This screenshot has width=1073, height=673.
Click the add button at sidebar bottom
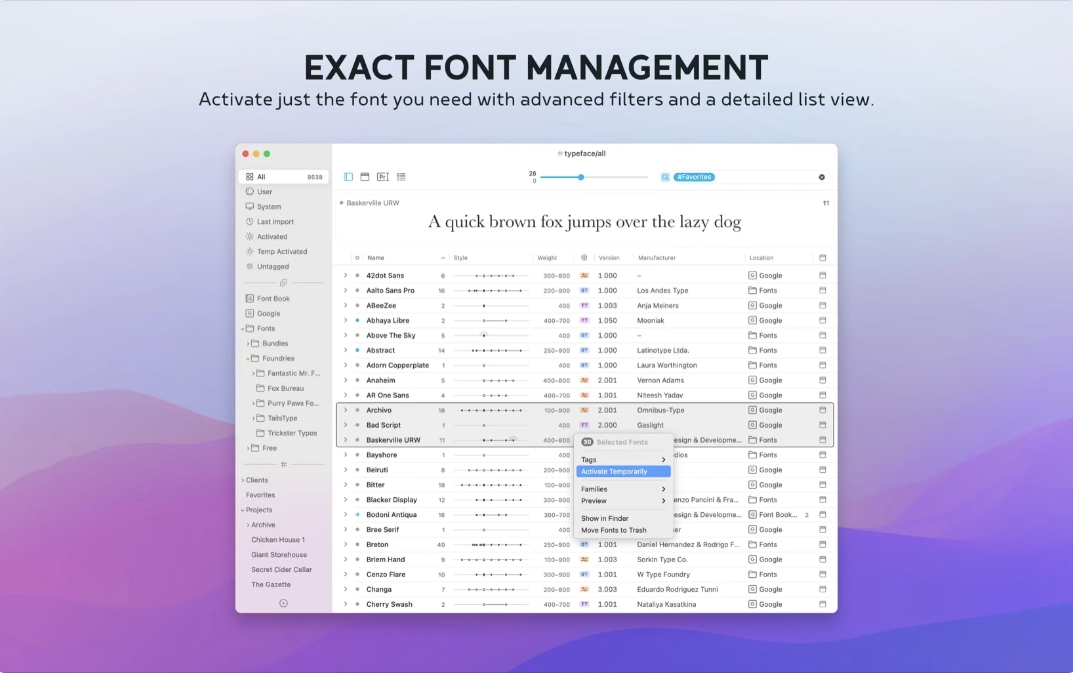(283, 603)
